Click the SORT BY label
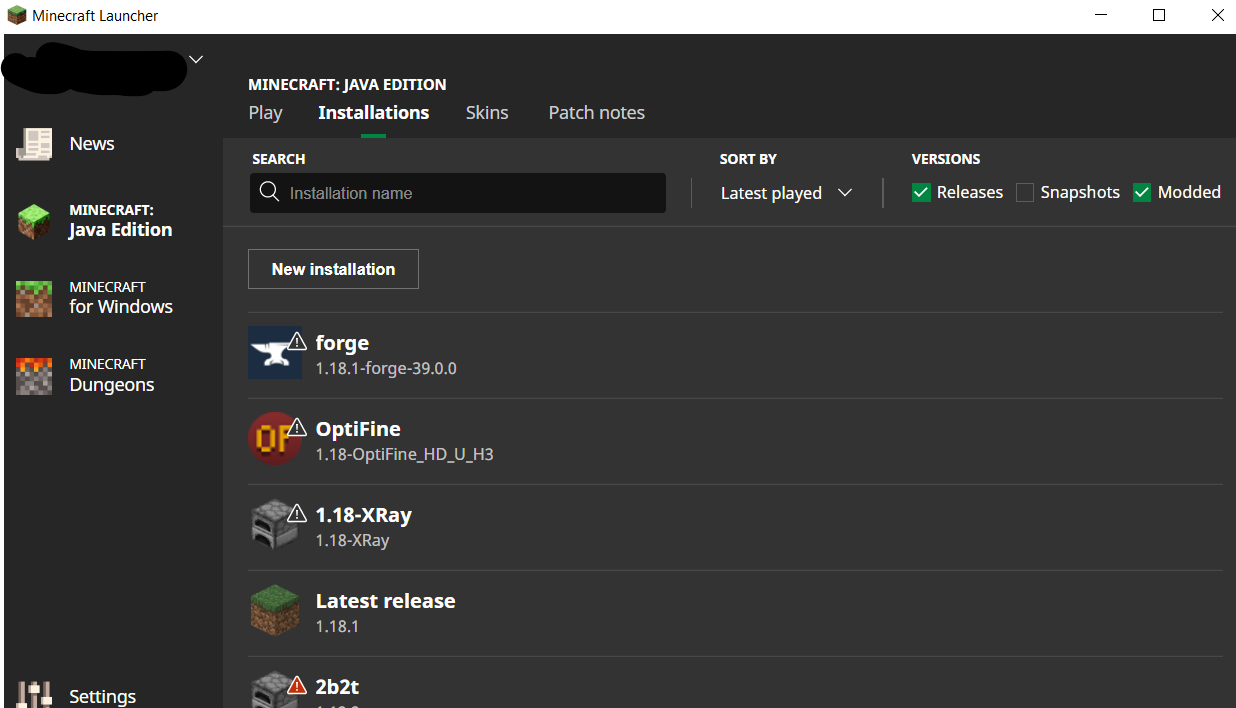The width and height of the screenshot is (1236, 708). click(748, 159)
